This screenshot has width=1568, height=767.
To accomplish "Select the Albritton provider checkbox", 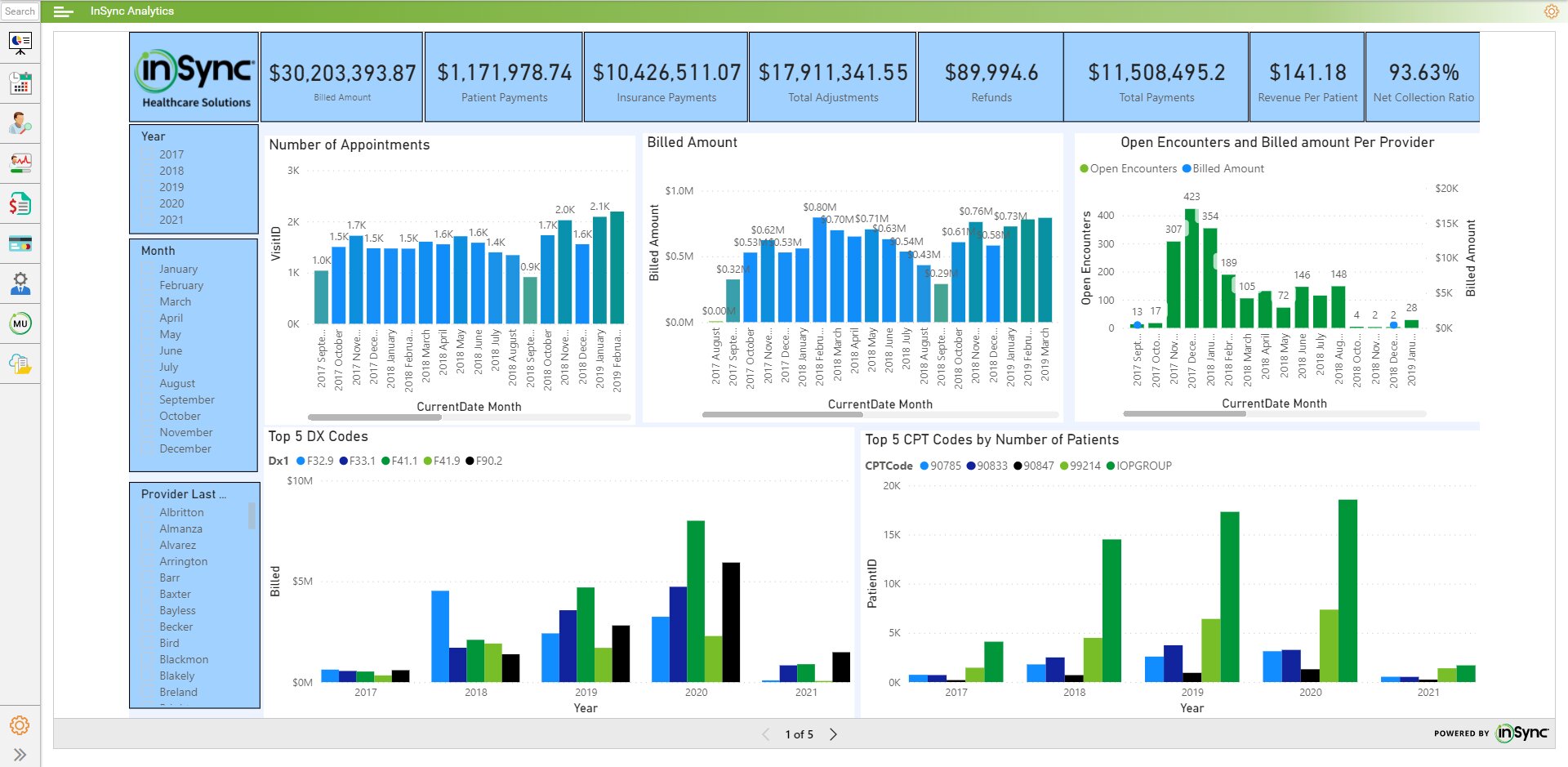I will [x=149, y=512].
